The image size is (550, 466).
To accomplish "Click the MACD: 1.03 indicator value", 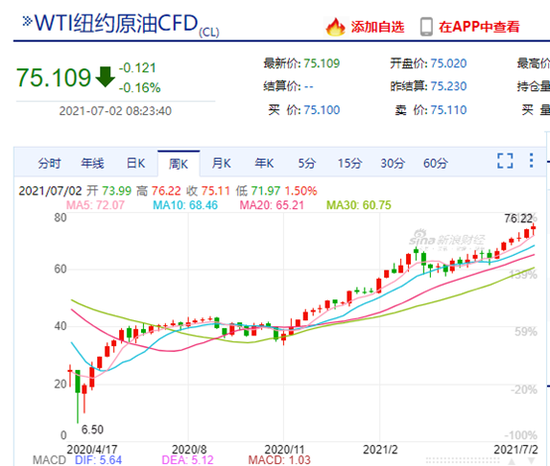I will click(279, 460).
